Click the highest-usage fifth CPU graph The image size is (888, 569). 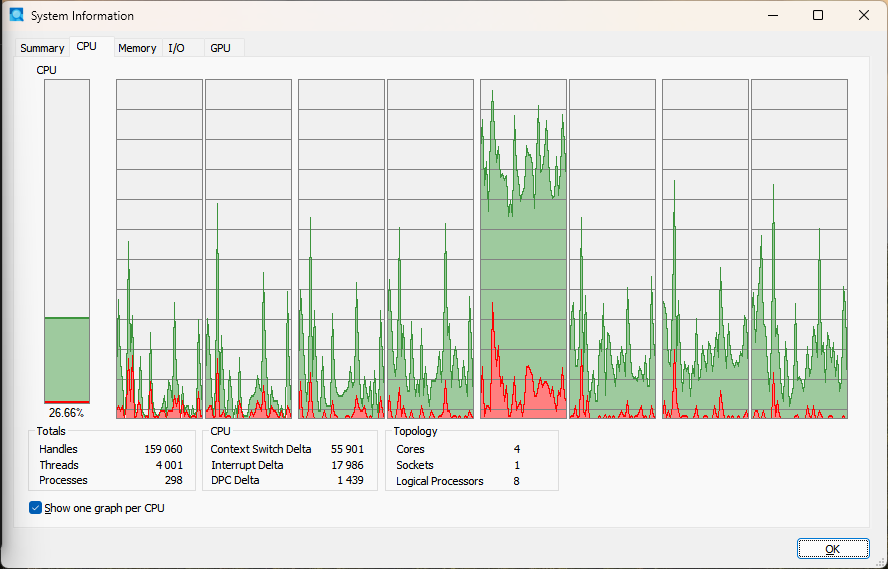523,249
